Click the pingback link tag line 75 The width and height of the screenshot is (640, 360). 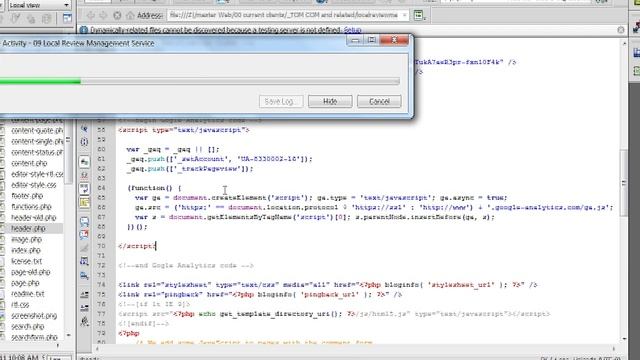coord(260,295)
